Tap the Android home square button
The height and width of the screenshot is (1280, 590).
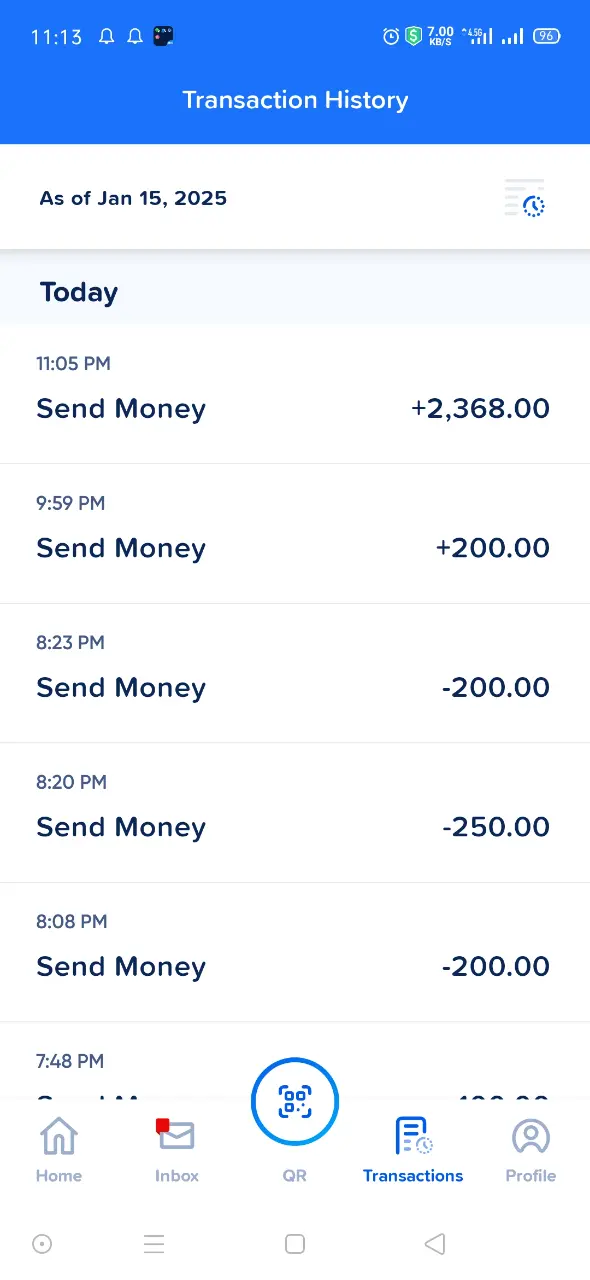[295, 1244]
